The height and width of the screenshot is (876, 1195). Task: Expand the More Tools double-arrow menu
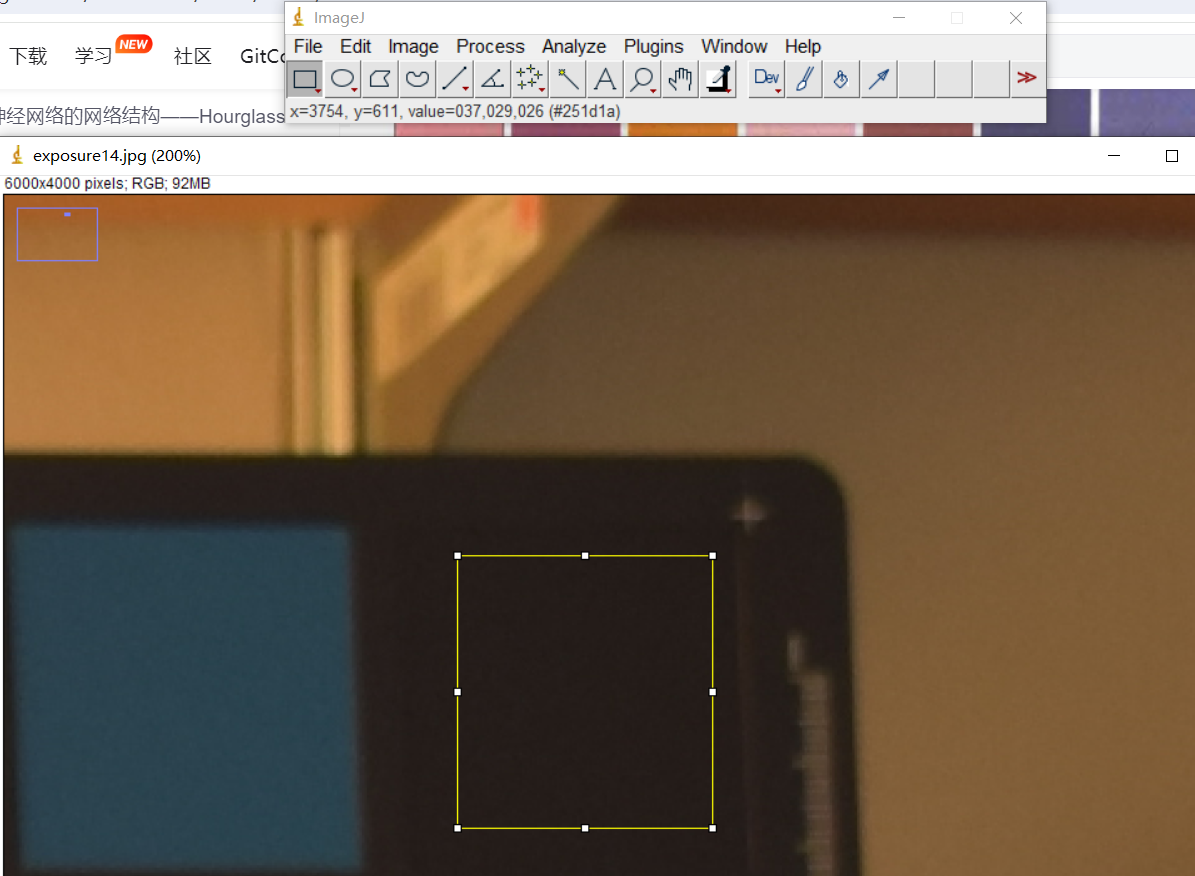click(1026, 78)
